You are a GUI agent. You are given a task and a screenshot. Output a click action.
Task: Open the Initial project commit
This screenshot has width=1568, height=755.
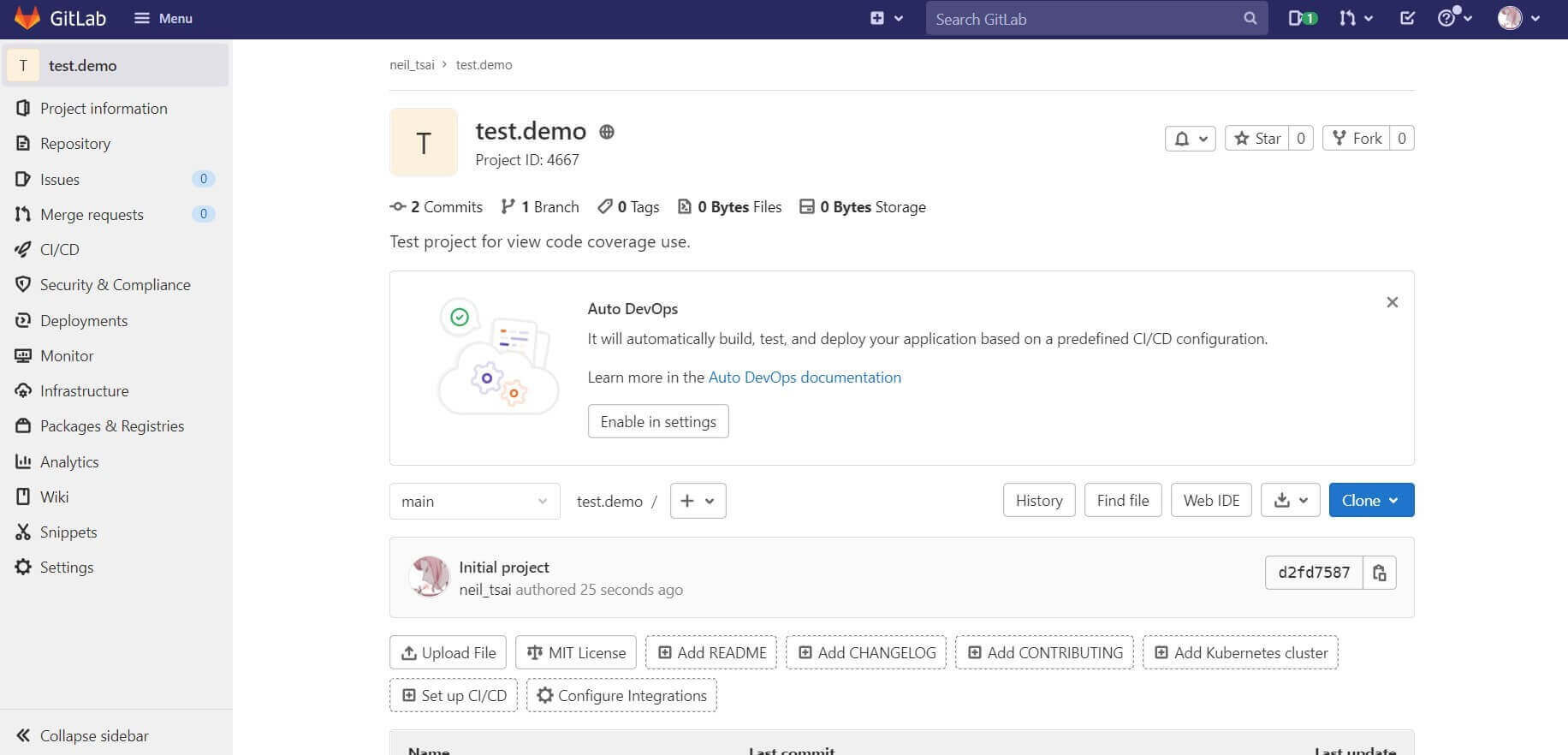[504, 567]
